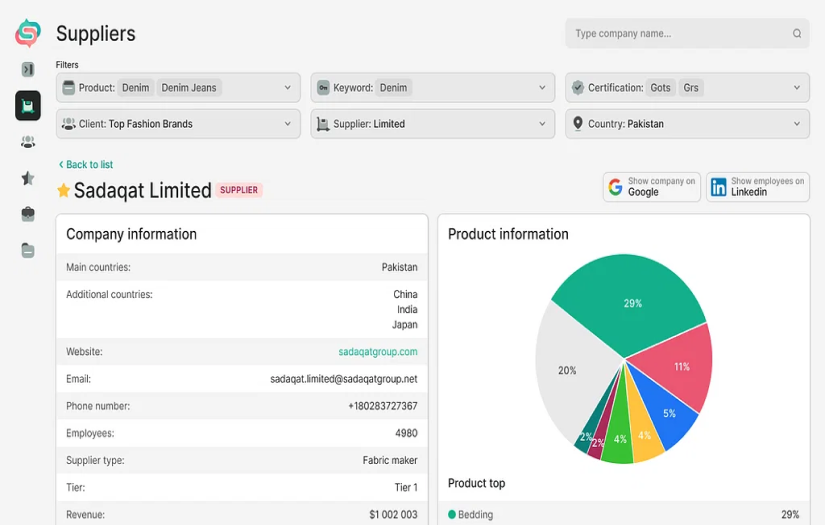Focus the company name search field
Image resolution: width=825 pixels, height=525 pixels.
click(x=680, y=34)
